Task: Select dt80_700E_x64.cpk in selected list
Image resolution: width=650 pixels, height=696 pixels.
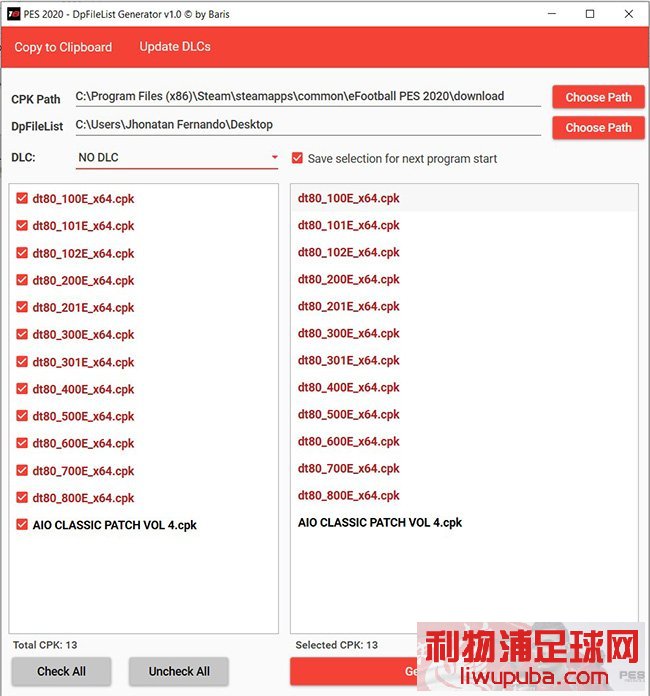Action: click(x=464, y=469)
